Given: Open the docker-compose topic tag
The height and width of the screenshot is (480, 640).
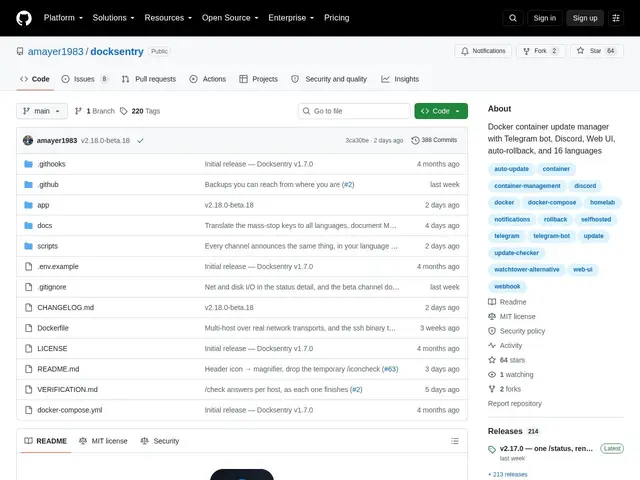Looking at the screenshot, I should (x=551, y=202).
